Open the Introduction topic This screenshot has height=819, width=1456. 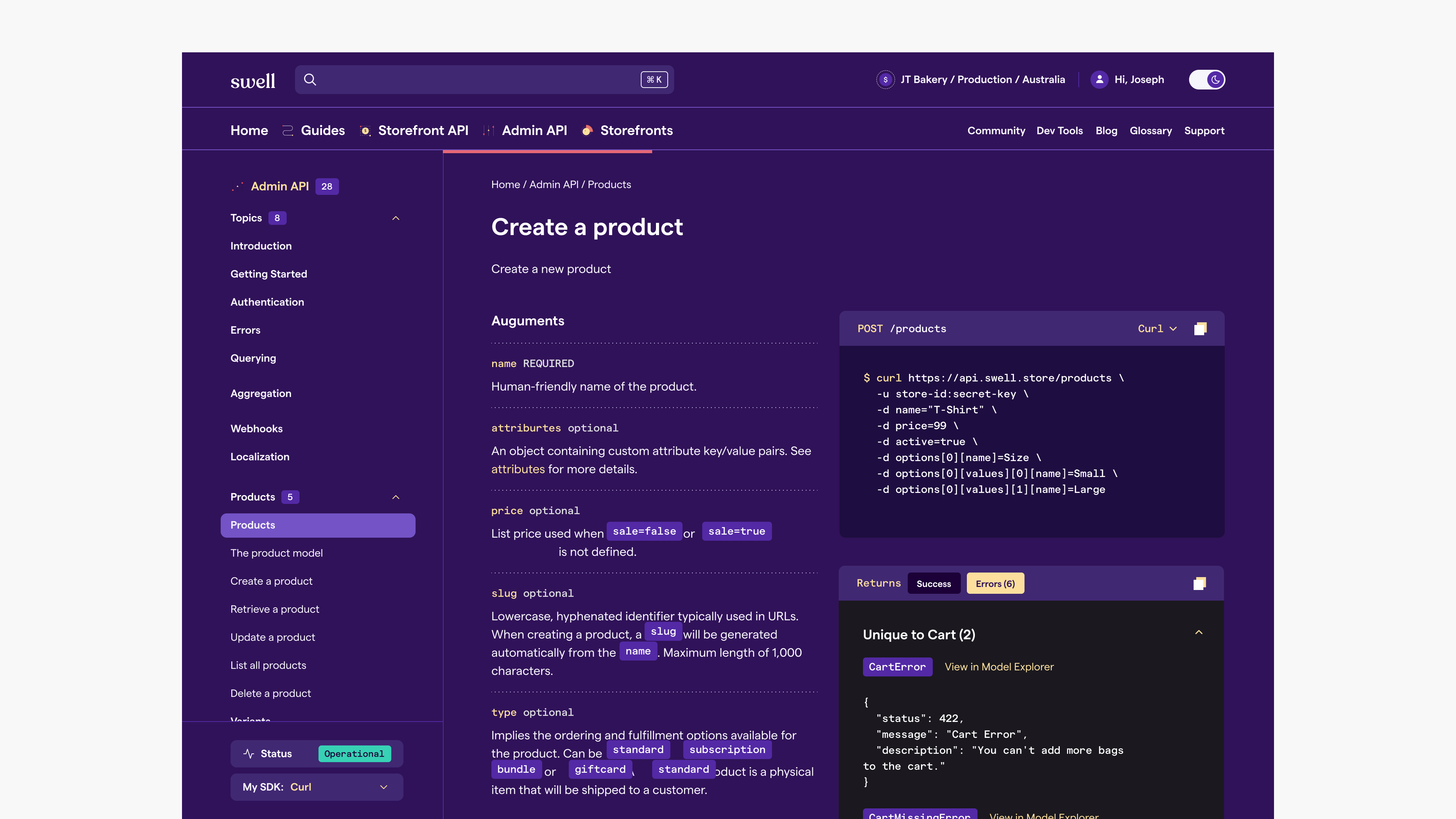tap(261, 246)
